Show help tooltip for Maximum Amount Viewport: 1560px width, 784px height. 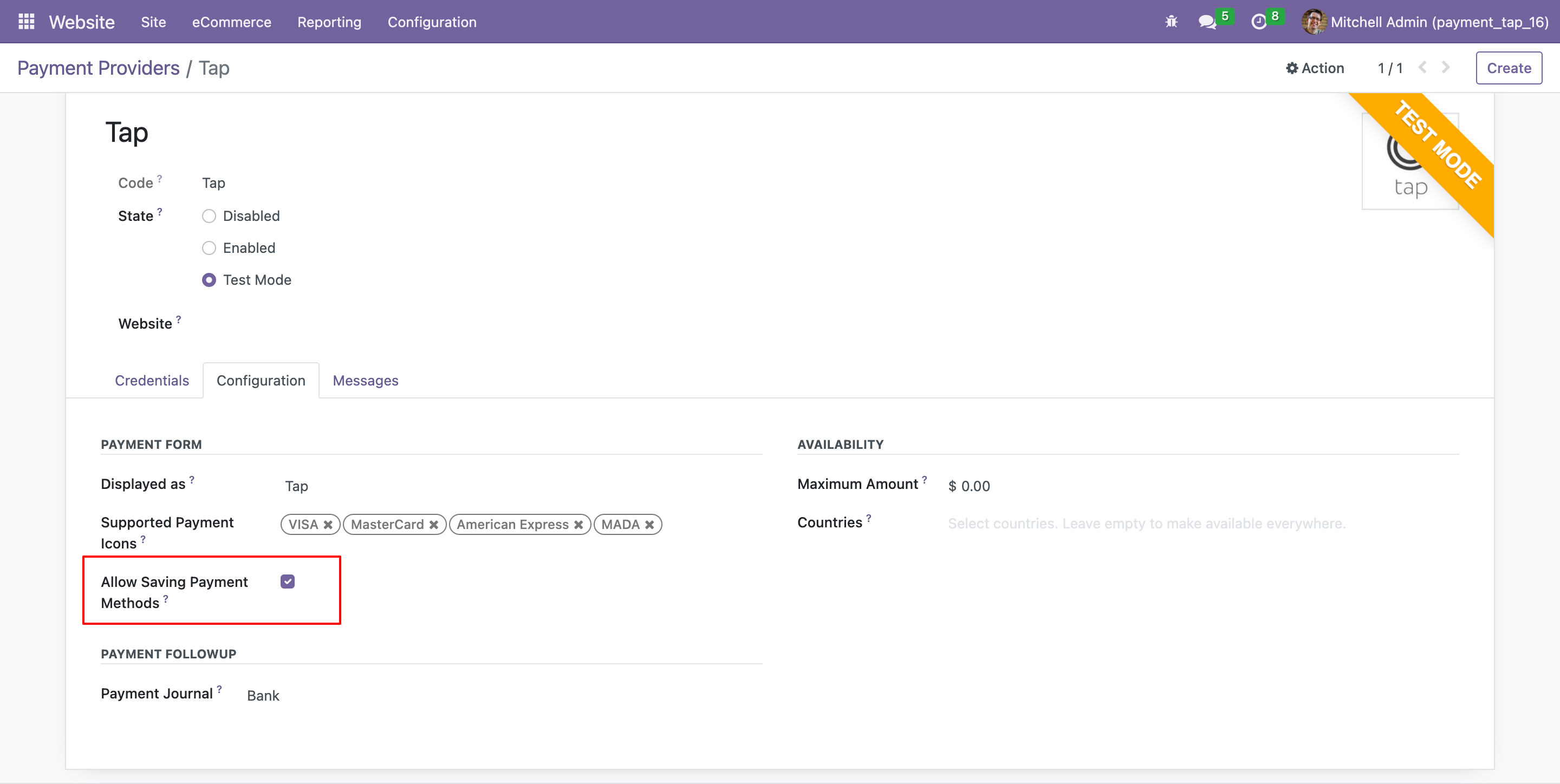pos(924,480)
